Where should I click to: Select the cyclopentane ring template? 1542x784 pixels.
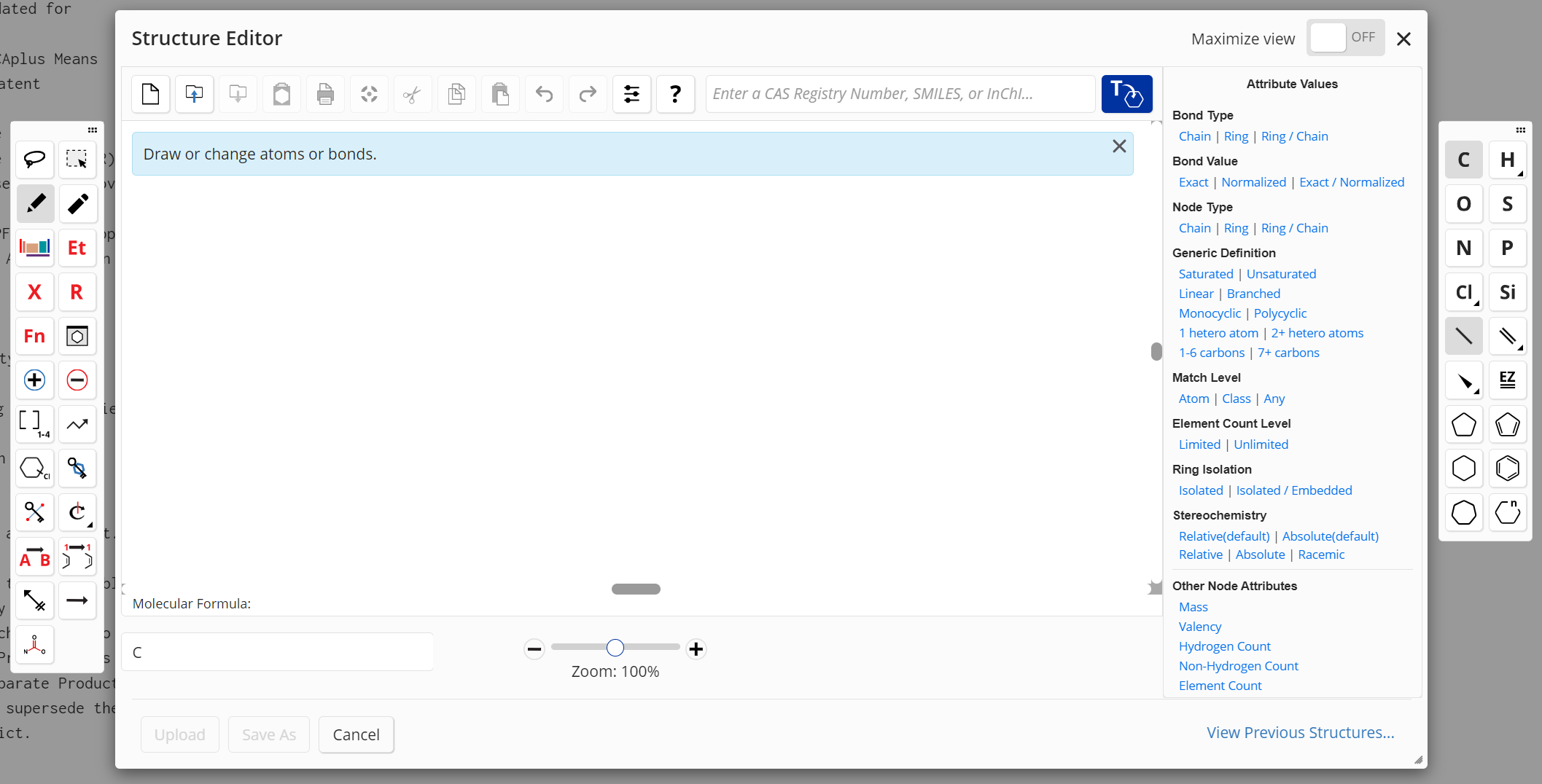(1464, 424)
